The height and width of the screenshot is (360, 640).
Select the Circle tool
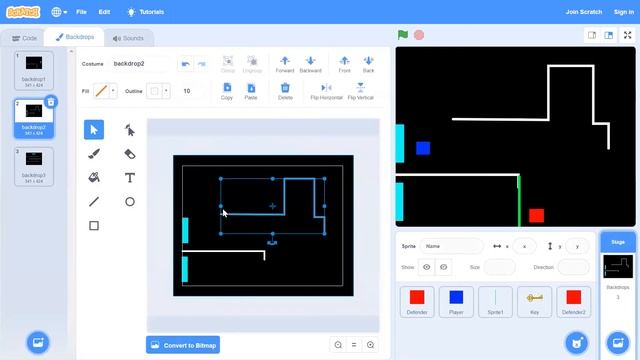[130, 201]
